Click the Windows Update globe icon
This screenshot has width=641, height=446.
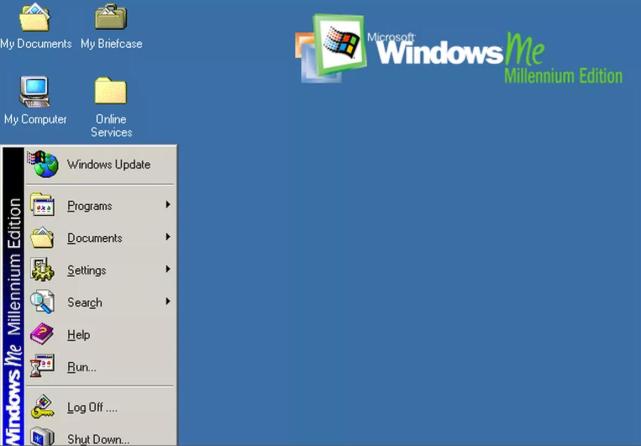pos(43,164)
